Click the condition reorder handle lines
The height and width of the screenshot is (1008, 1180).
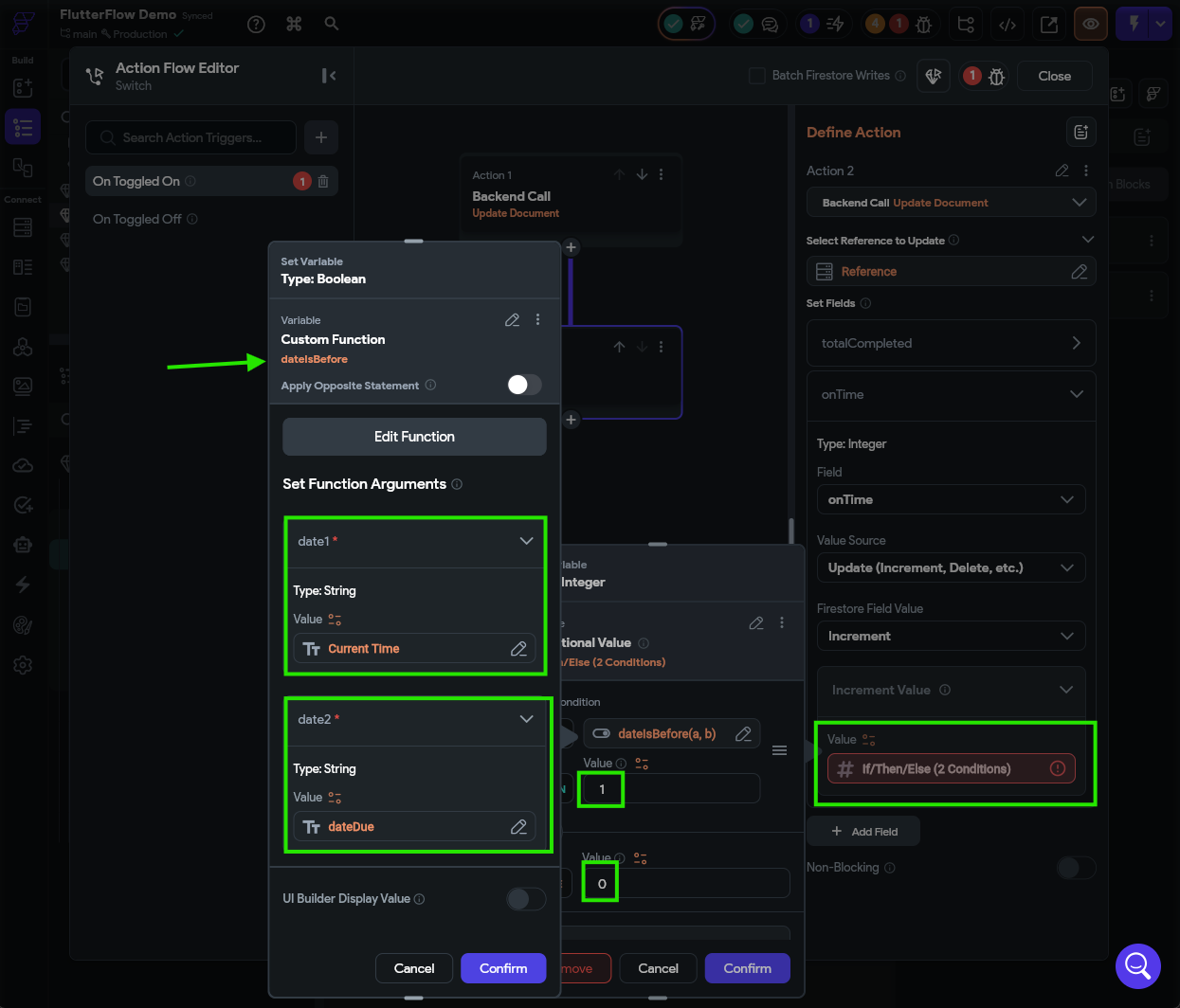779,750
